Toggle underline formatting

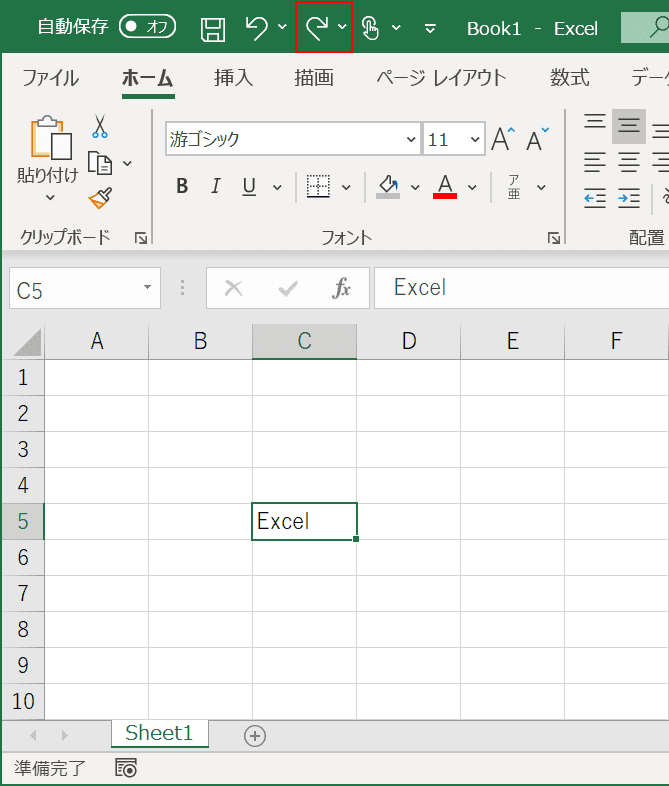249,186
